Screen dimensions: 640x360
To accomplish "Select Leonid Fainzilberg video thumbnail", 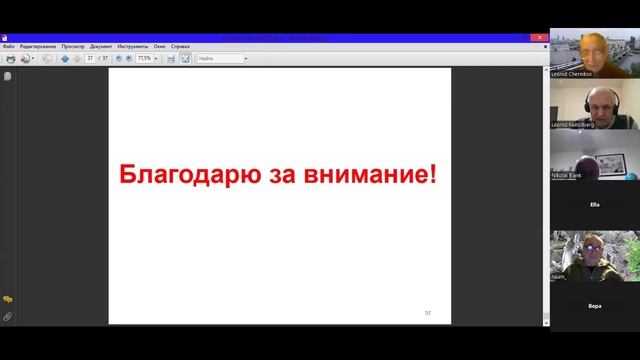I will [x=595, y=104].
